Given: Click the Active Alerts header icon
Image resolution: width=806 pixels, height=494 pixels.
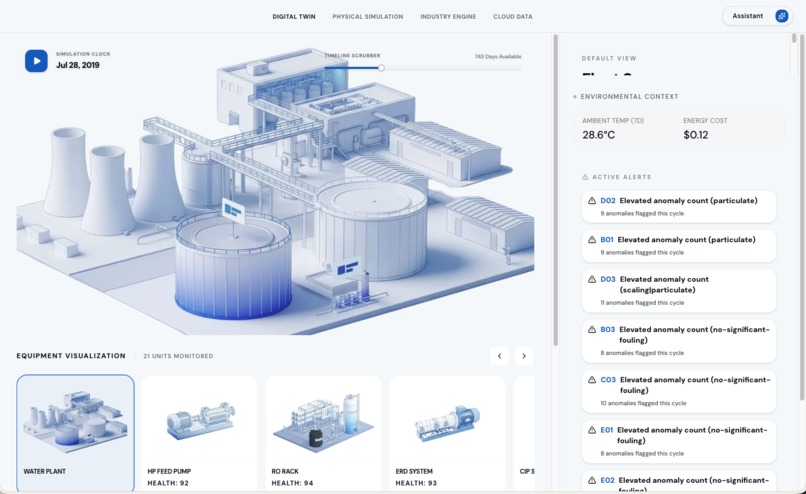Looking at the screenshot, I should 585,177.
